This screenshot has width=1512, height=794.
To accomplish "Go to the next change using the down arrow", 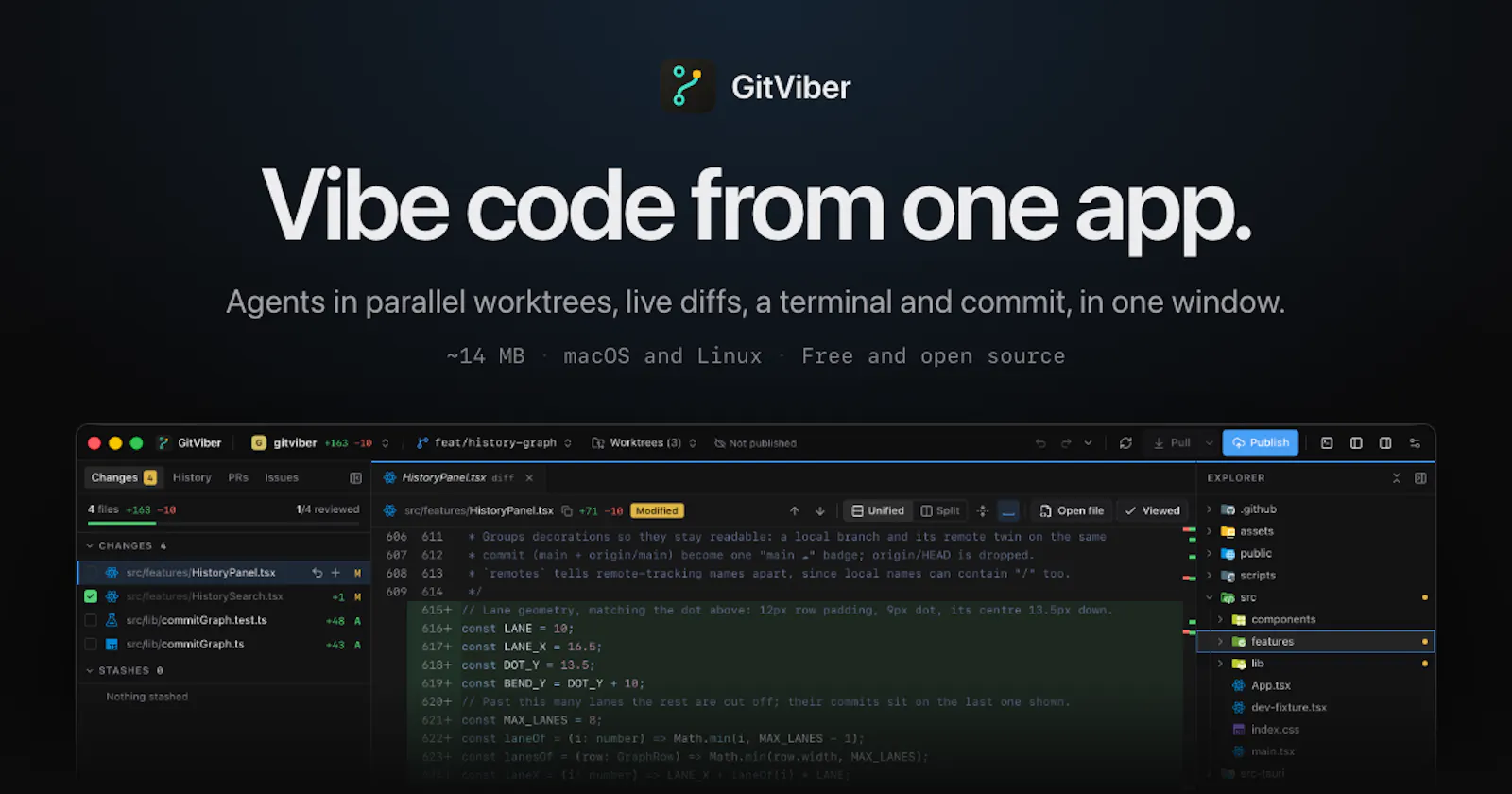I will click(820, 511).
